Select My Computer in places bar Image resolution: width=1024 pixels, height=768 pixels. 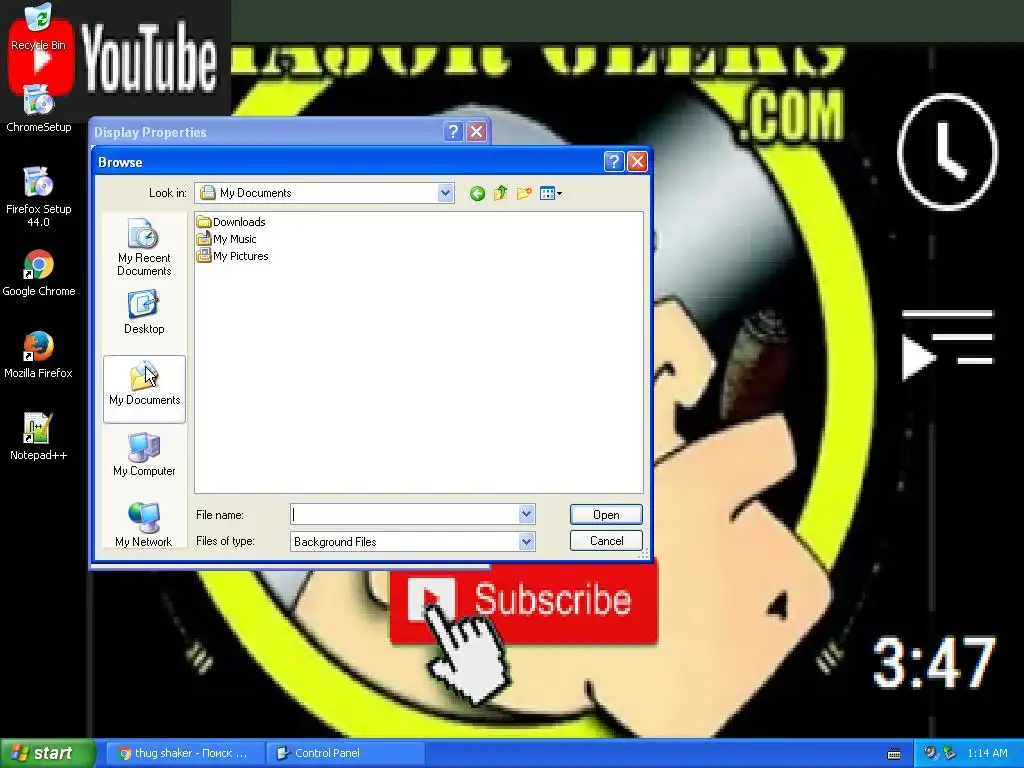[x=144, y=455]
